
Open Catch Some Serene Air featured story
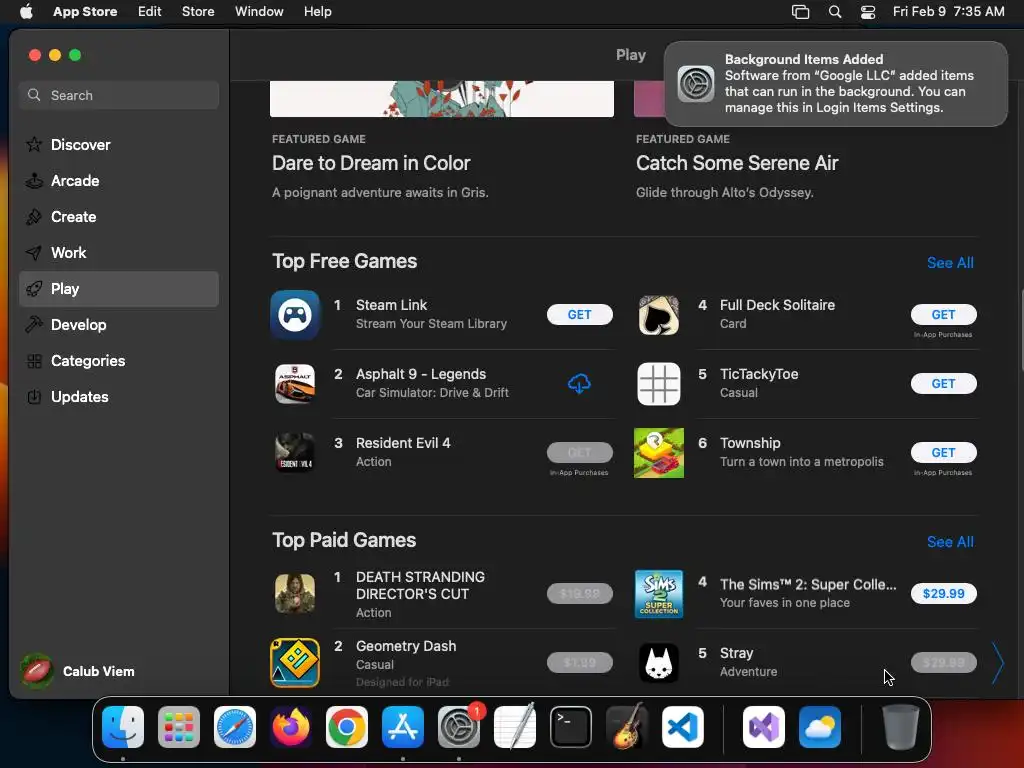coord(737,163)
